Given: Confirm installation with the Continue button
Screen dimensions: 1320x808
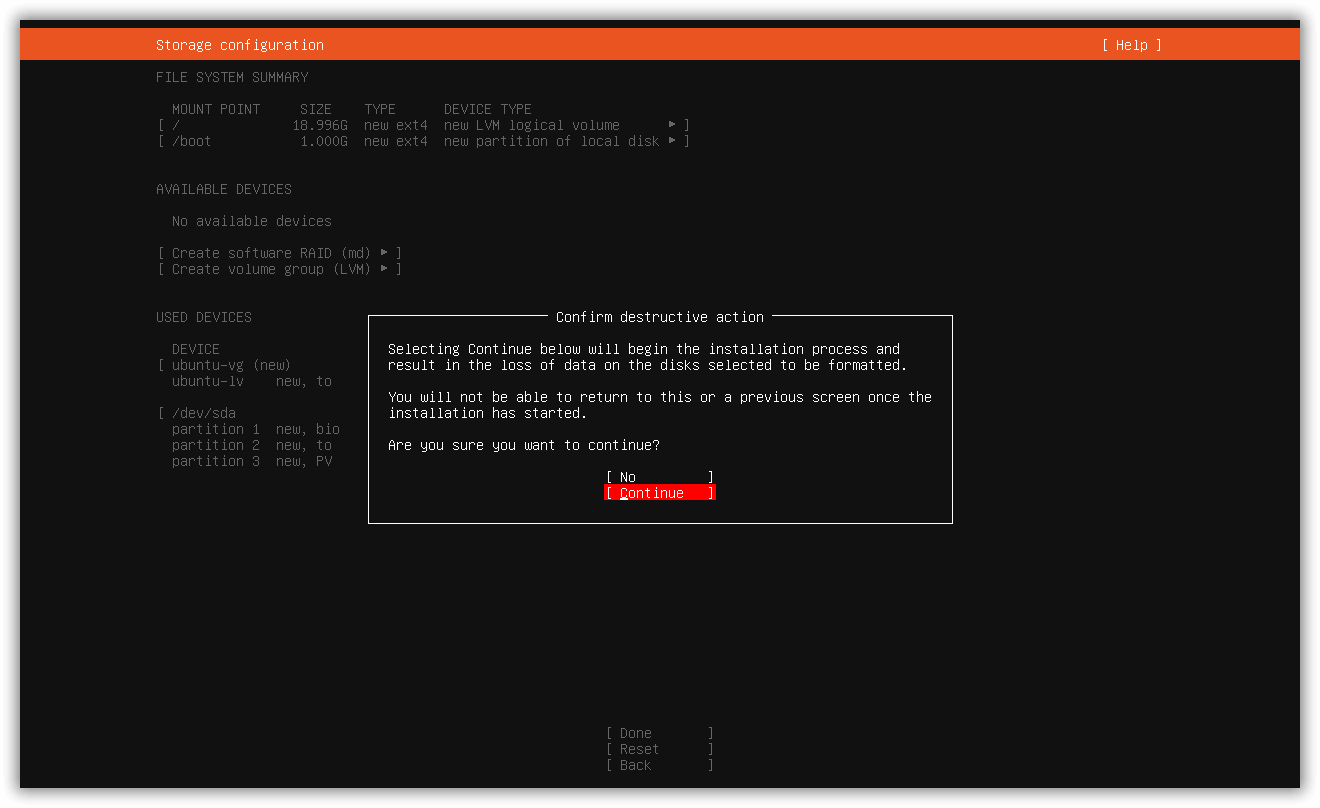Looking at the screenshot, I should click(660, 493).
